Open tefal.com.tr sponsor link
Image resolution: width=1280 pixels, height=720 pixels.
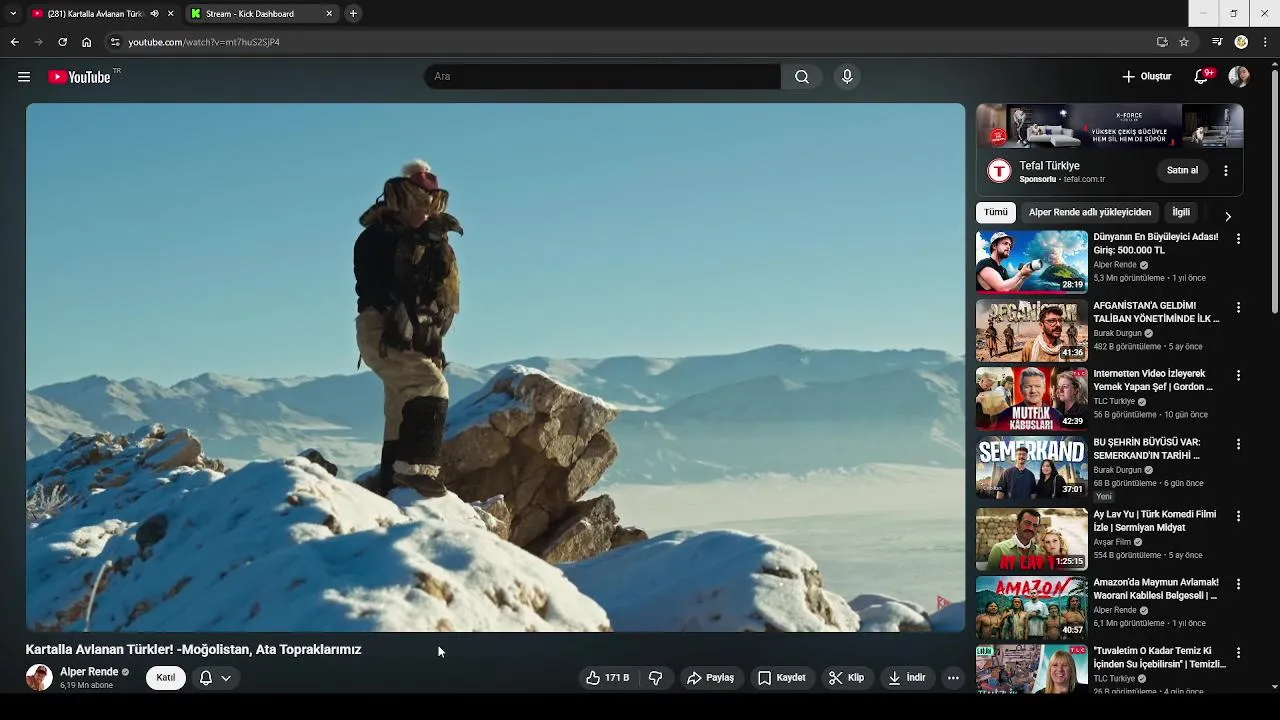(x=1084, y=179)
